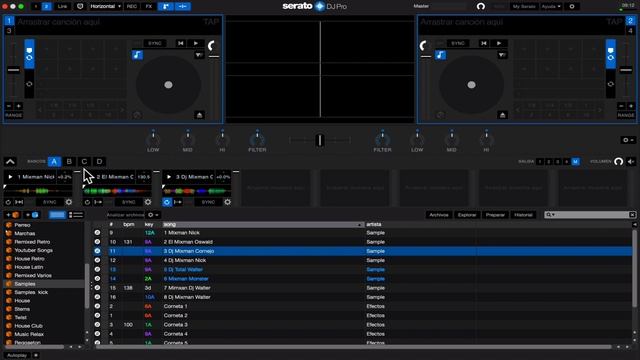This screenshot has width=640, height=360.
Task: Open the Historial panel
Action: point(523,215)
